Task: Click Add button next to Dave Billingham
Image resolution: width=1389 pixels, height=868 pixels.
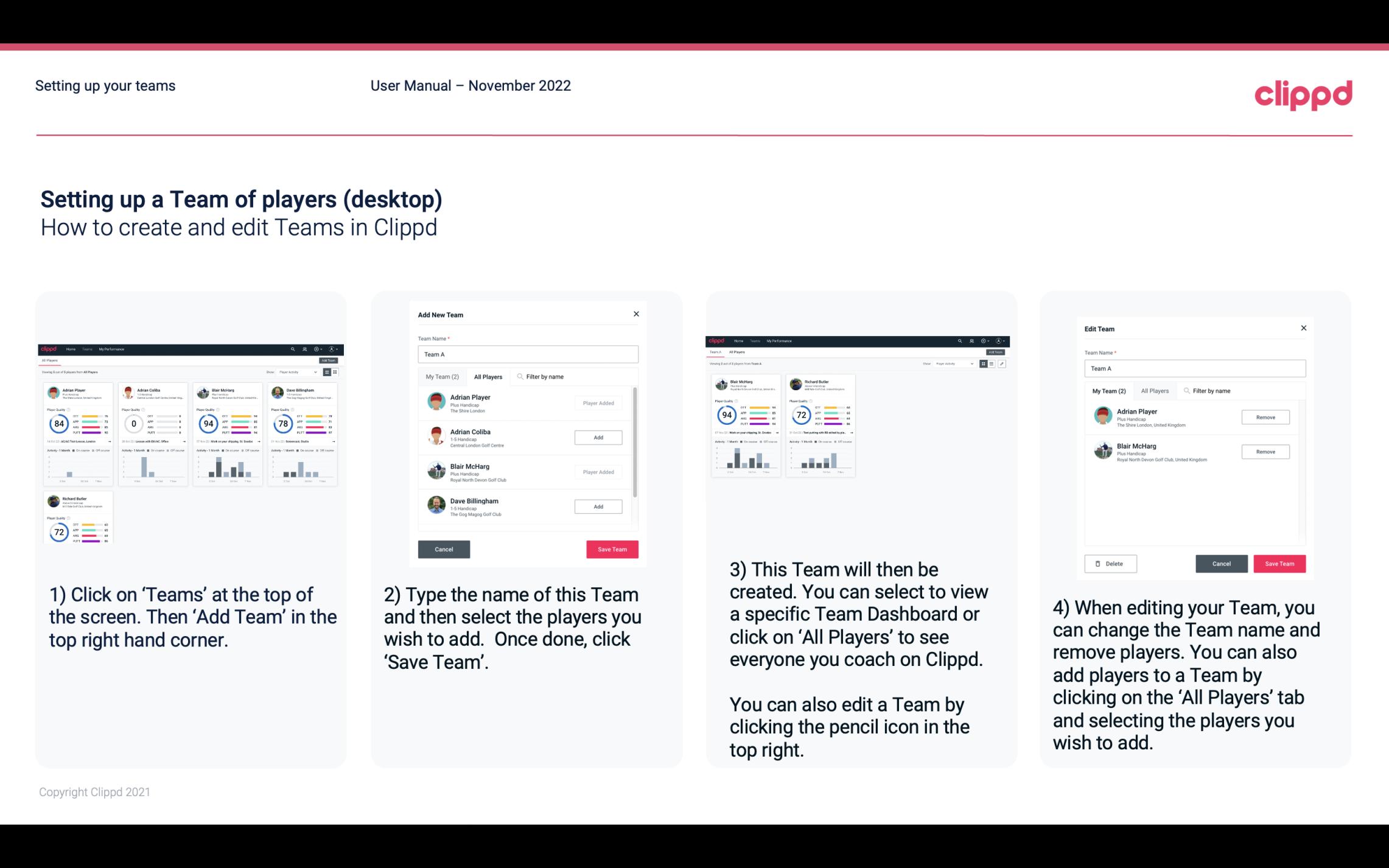Action: coord(598,507)
